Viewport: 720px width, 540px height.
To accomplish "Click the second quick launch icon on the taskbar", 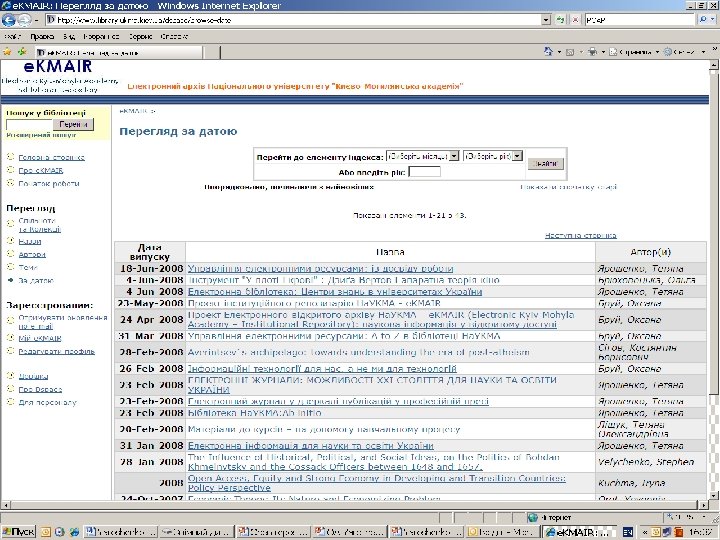I will pyautogui.click(x=59, y=532).
